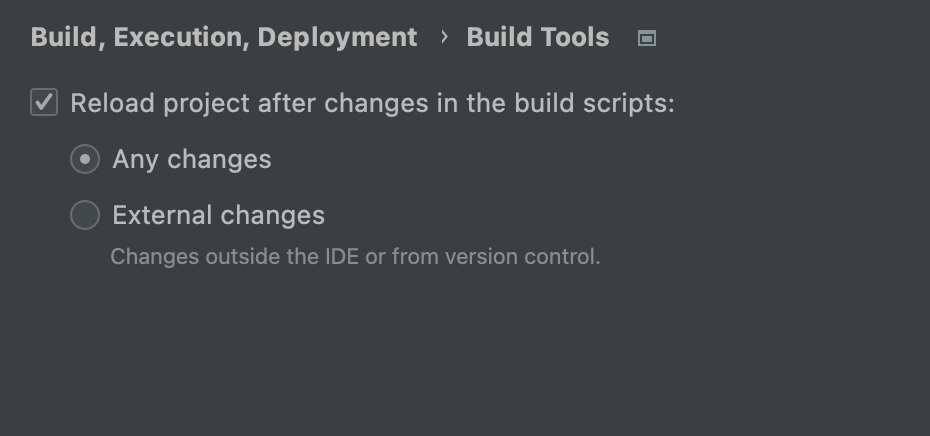Click the empty circle beside External changes
The height and width of the screenshot is (436, 930).
click(x=85, y=215)
